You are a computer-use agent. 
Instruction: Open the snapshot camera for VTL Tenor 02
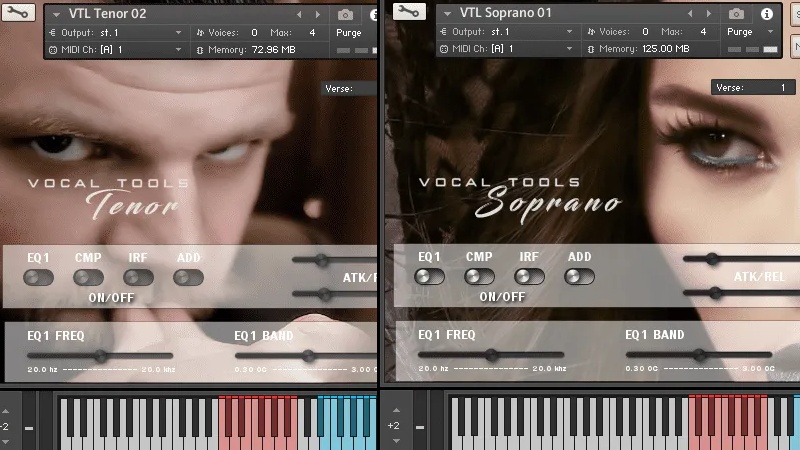pyautogui.click(x=345, y=14)
